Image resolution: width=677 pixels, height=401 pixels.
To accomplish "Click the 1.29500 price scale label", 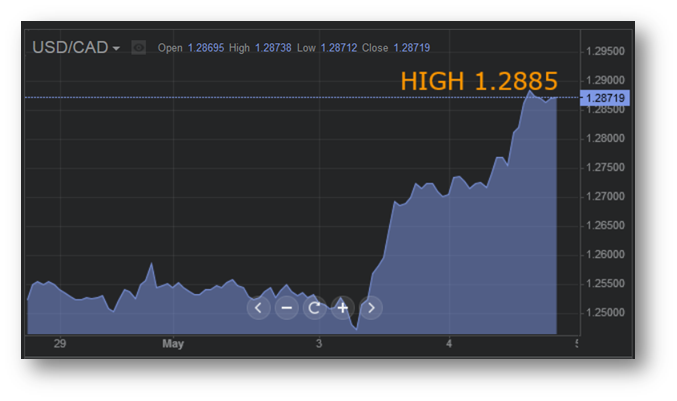I will tap(607, 51).
